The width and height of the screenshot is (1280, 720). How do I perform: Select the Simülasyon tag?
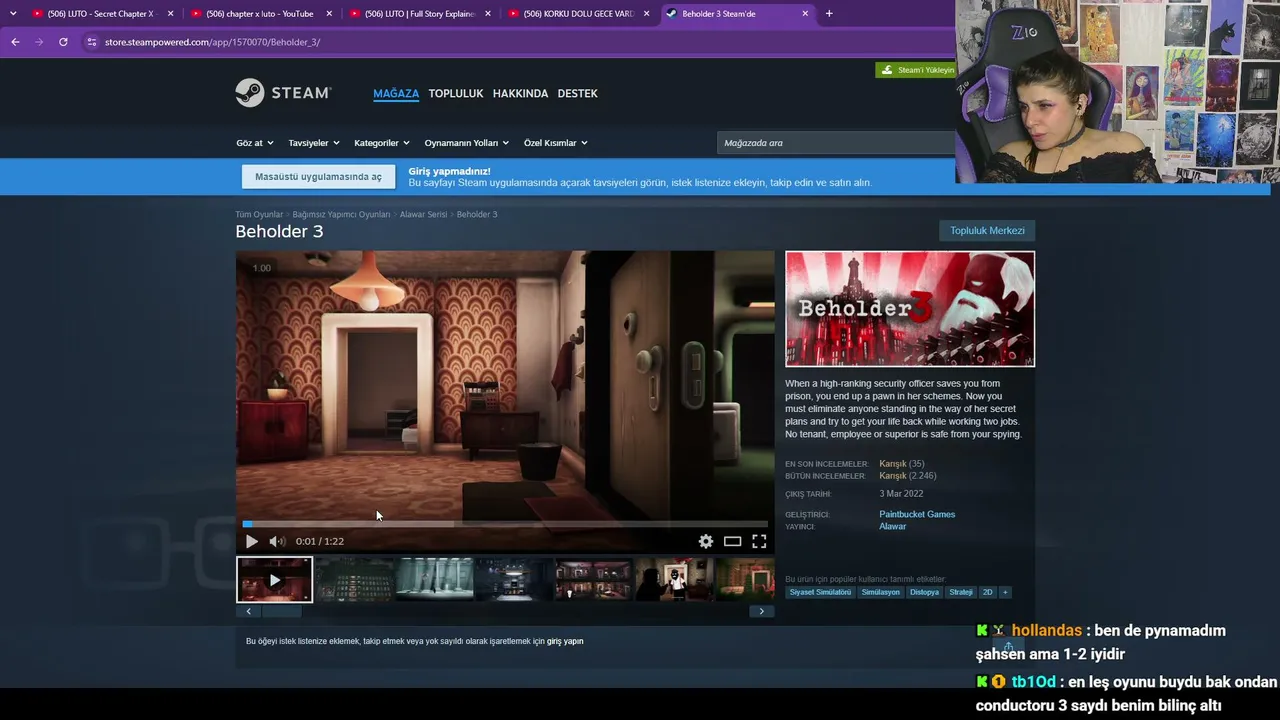(x=881, y=592)
